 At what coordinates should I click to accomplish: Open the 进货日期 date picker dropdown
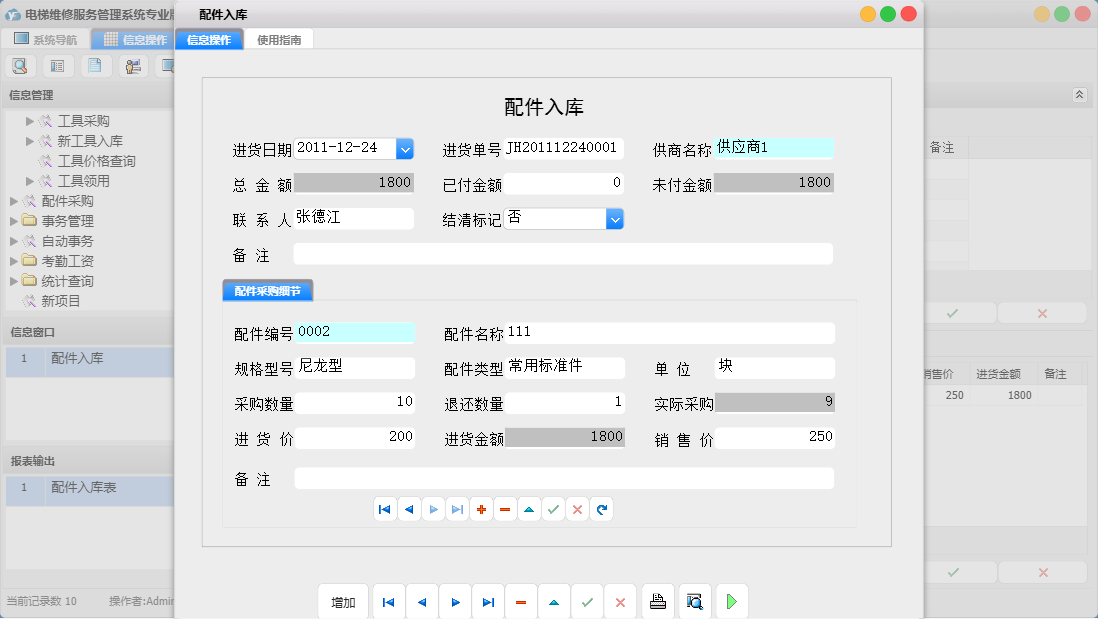(405, 148)
